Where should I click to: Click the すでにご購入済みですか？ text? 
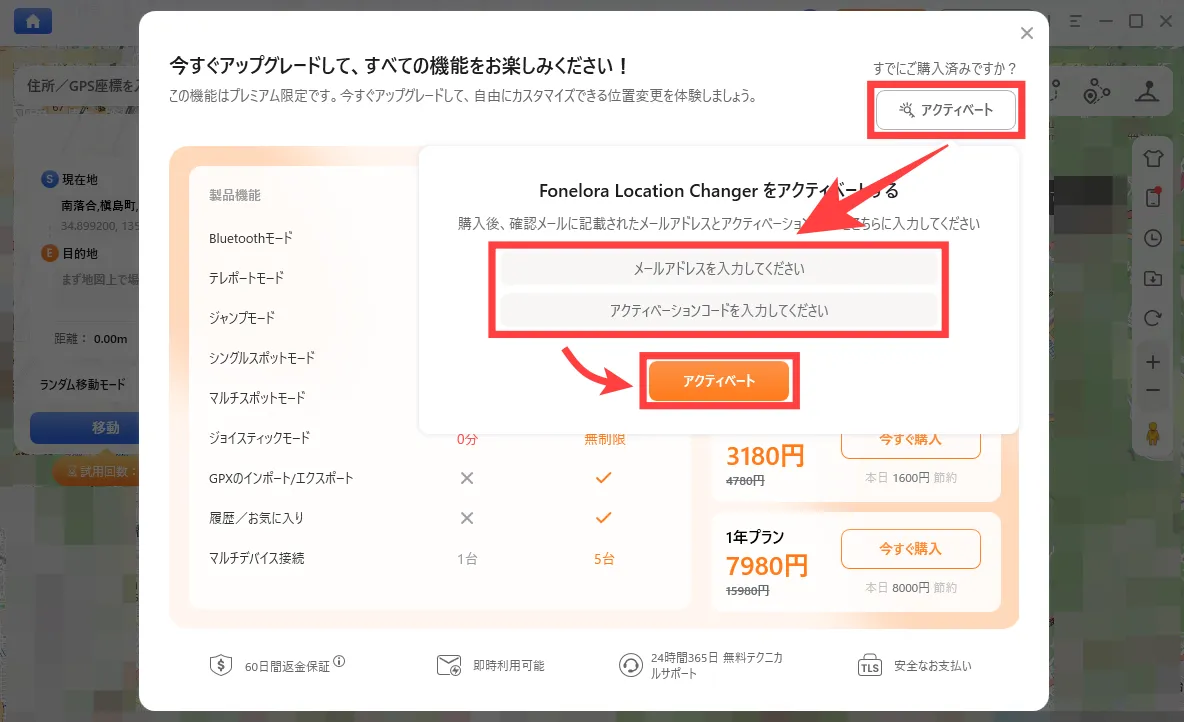[945, 69]
